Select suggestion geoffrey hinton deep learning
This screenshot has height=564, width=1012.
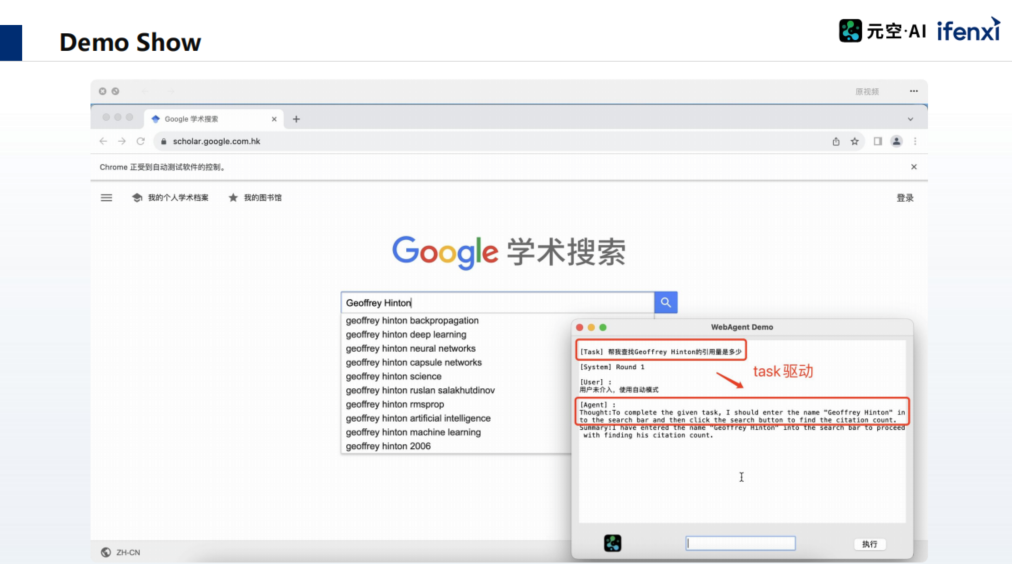(406, 334)
